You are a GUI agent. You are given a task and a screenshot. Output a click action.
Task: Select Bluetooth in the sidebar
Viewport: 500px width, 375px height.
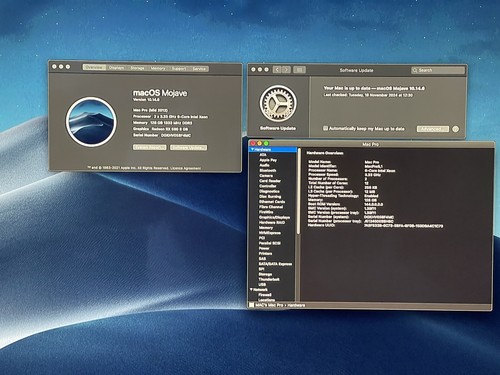[268, 170]
